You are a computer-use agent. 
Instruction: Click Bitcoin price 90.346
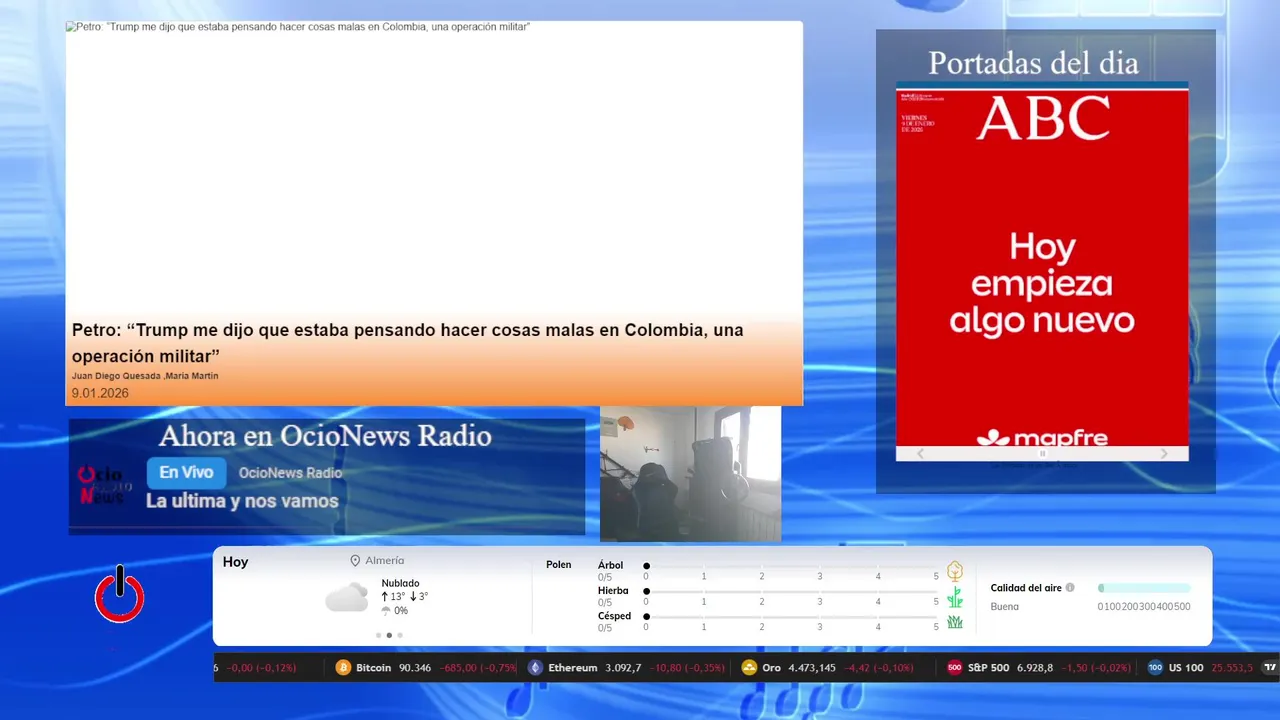point(415,668)
